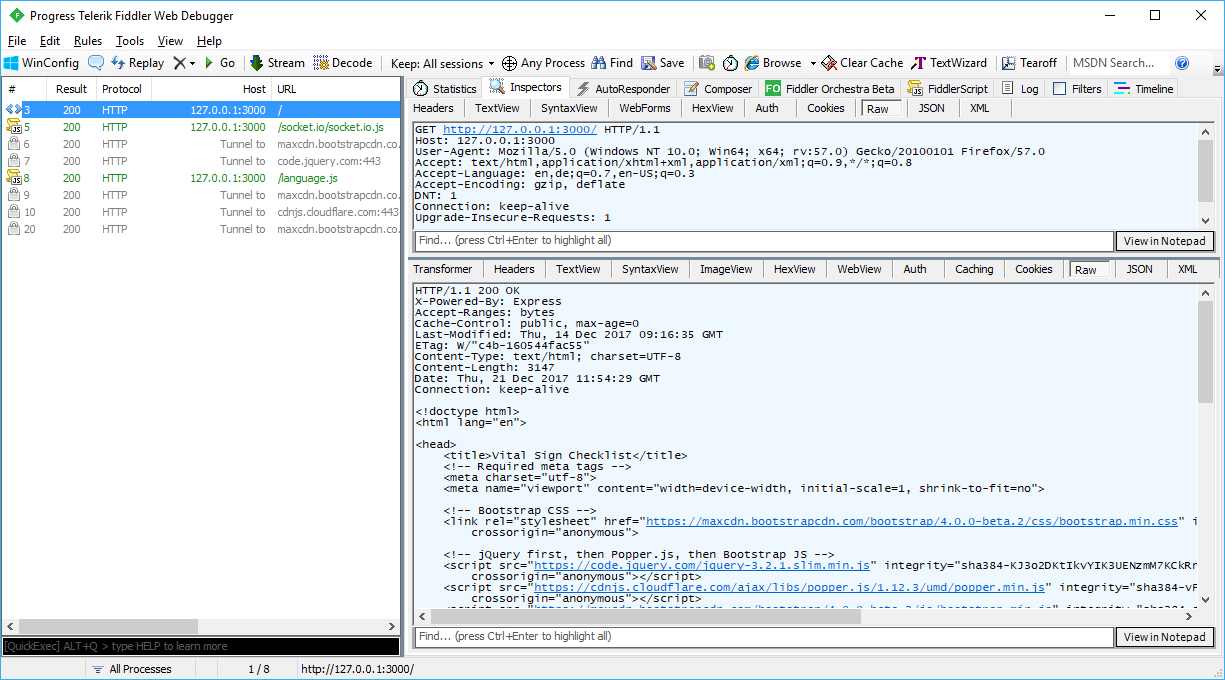1225x680 pixels.
Task: Click the timer clock icon
Action: [730, 63]
